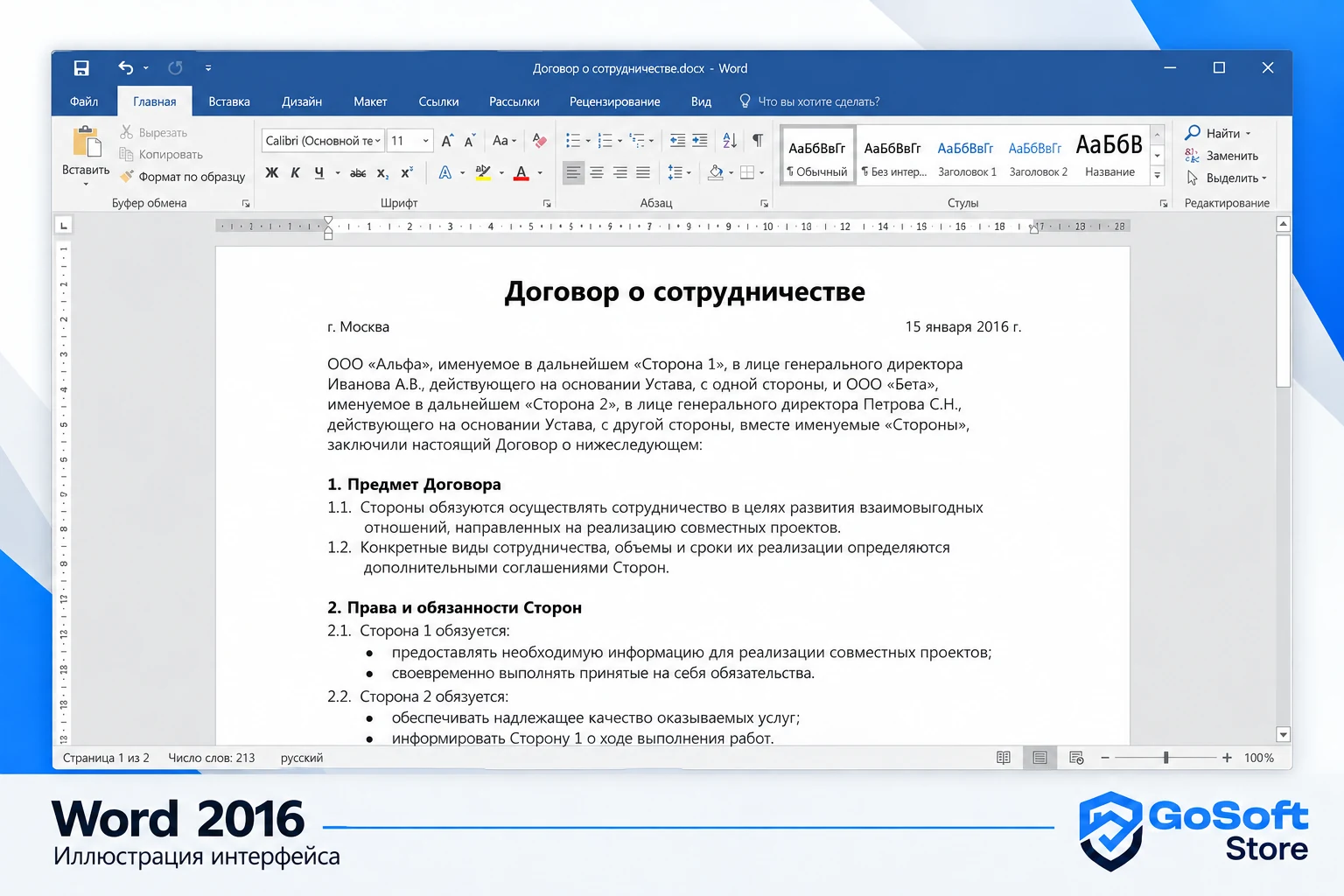Click the 'Что вы хотите сделать?' search field
1344x896 pixels.
click(x=810, y=101)
